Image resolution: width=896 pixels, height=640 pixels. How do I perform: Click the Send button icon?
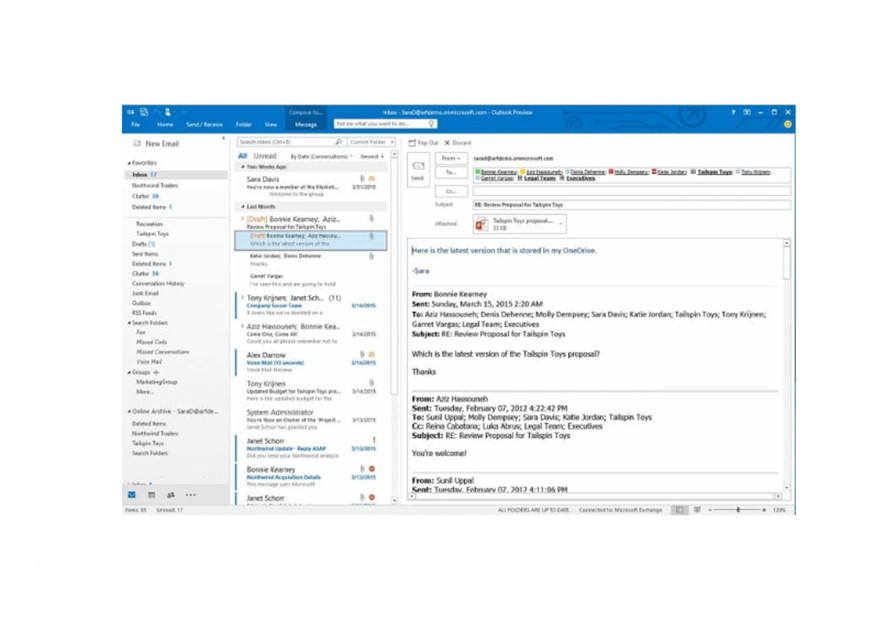click(x=418, y=170)
